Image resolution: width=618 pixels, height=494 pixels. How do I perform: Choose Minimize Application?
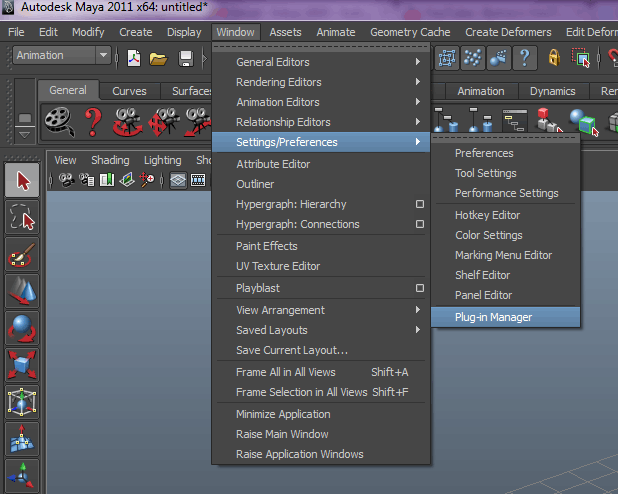[x=321, y=414]
